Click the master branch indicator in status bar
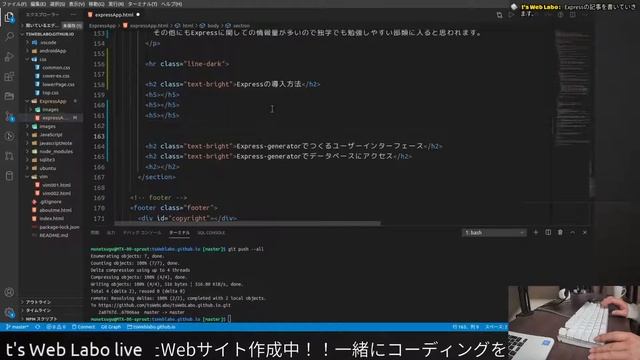The image size is (640, 360). pos(17,327)
